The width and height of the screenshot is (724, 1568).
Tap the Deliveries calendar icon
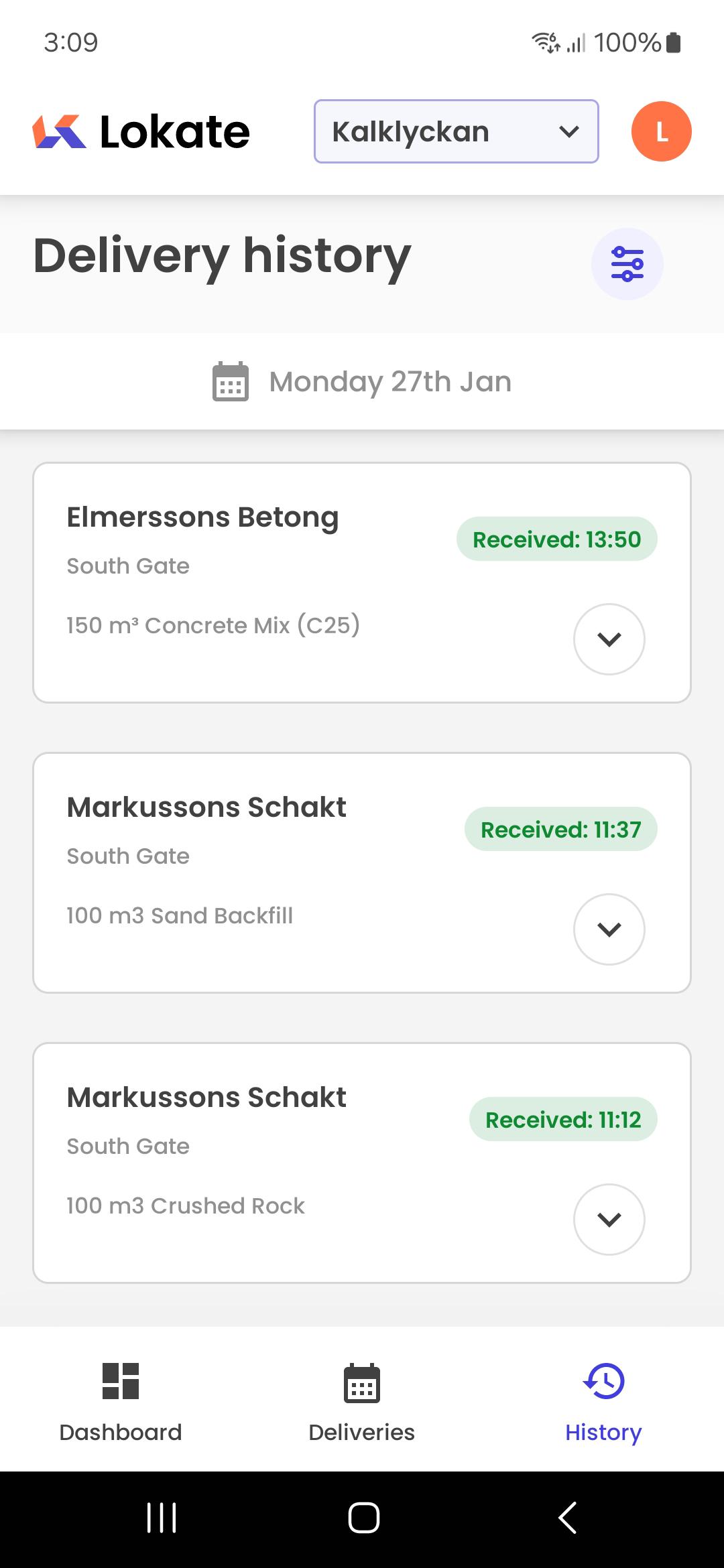362,1382
